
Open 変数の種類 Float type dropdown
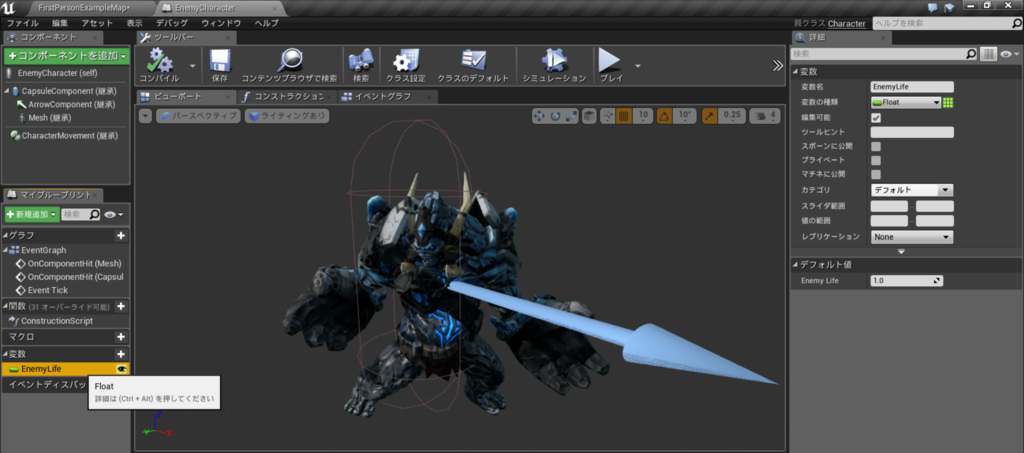point(906,102)
